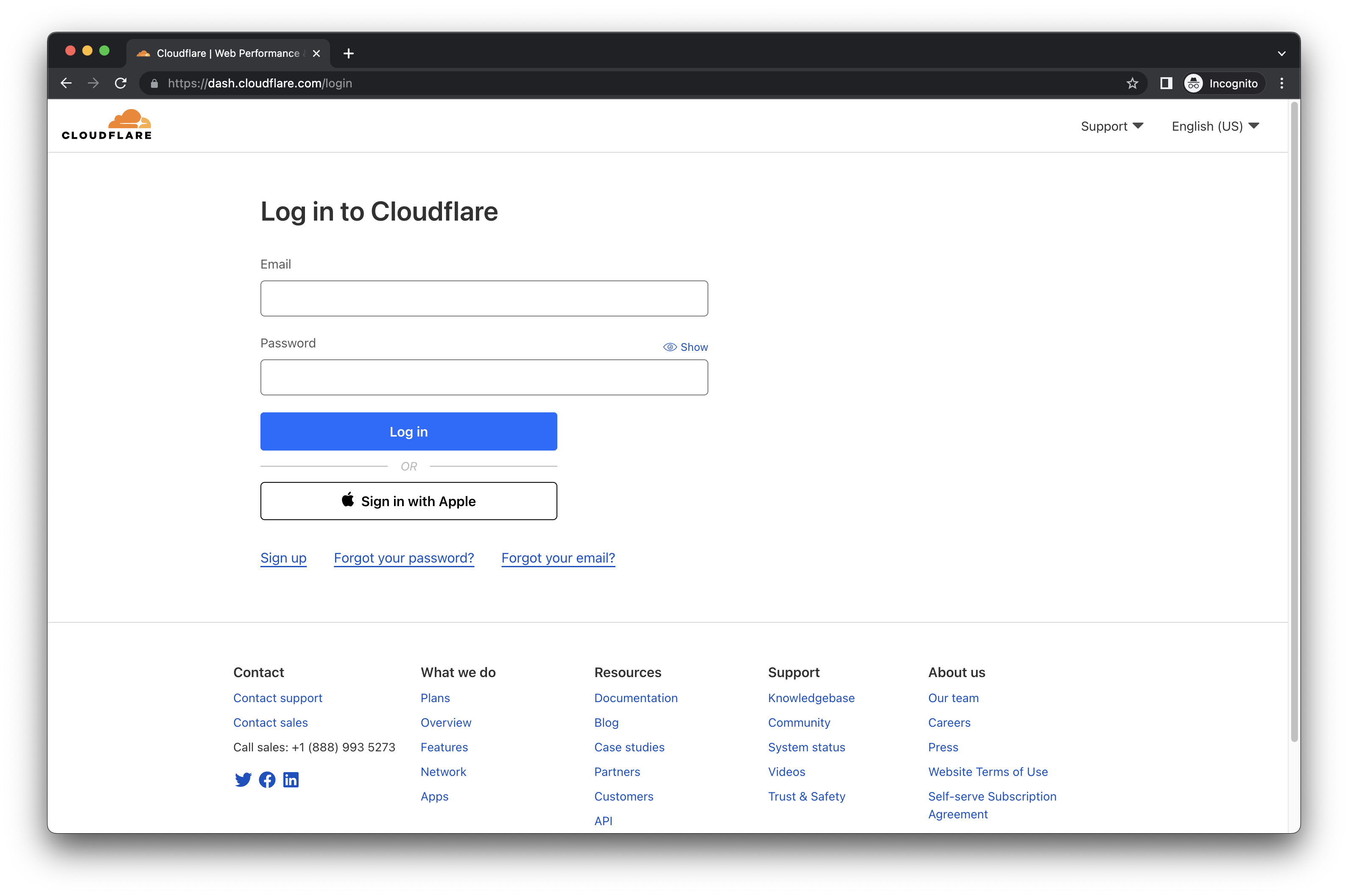Click the eye icon to show password
1348x896 pixels.
coord(668,347)
